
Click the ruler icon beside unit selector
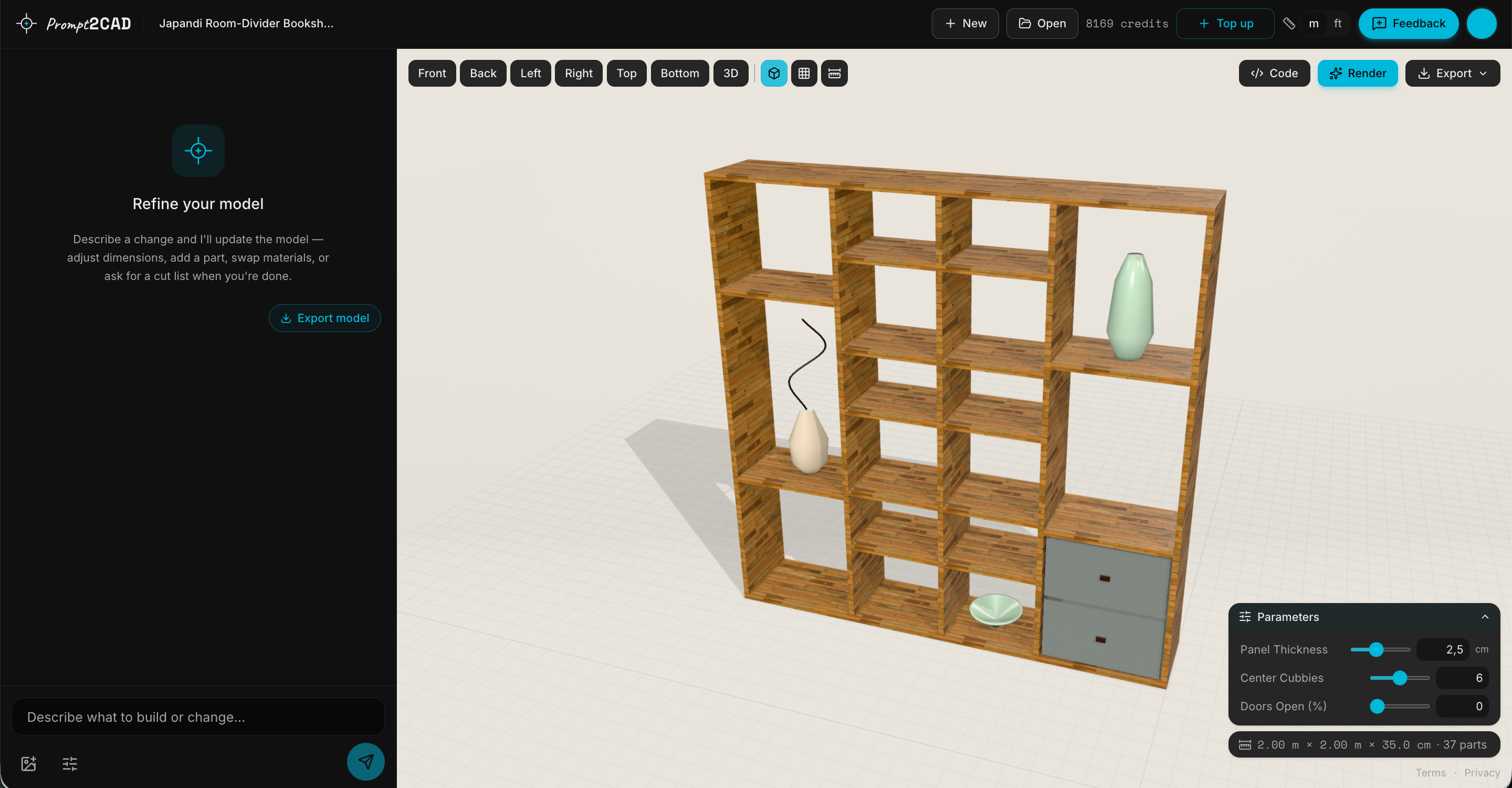(1288, 24)
